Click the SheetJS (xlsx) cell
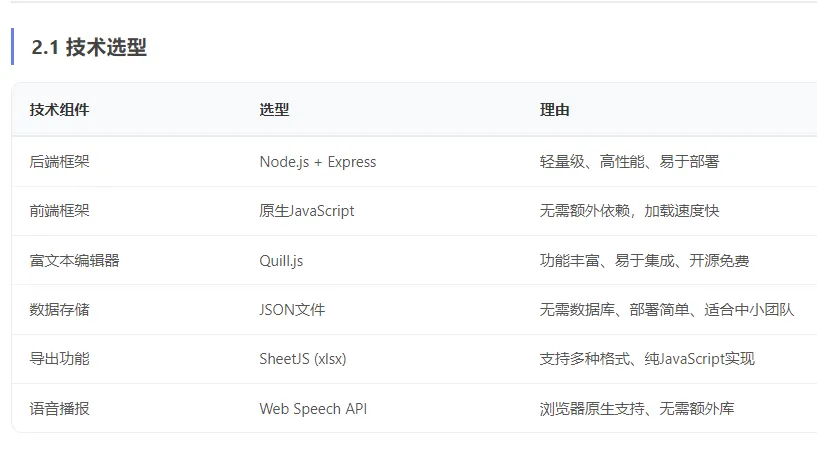 tap(303, 359)
